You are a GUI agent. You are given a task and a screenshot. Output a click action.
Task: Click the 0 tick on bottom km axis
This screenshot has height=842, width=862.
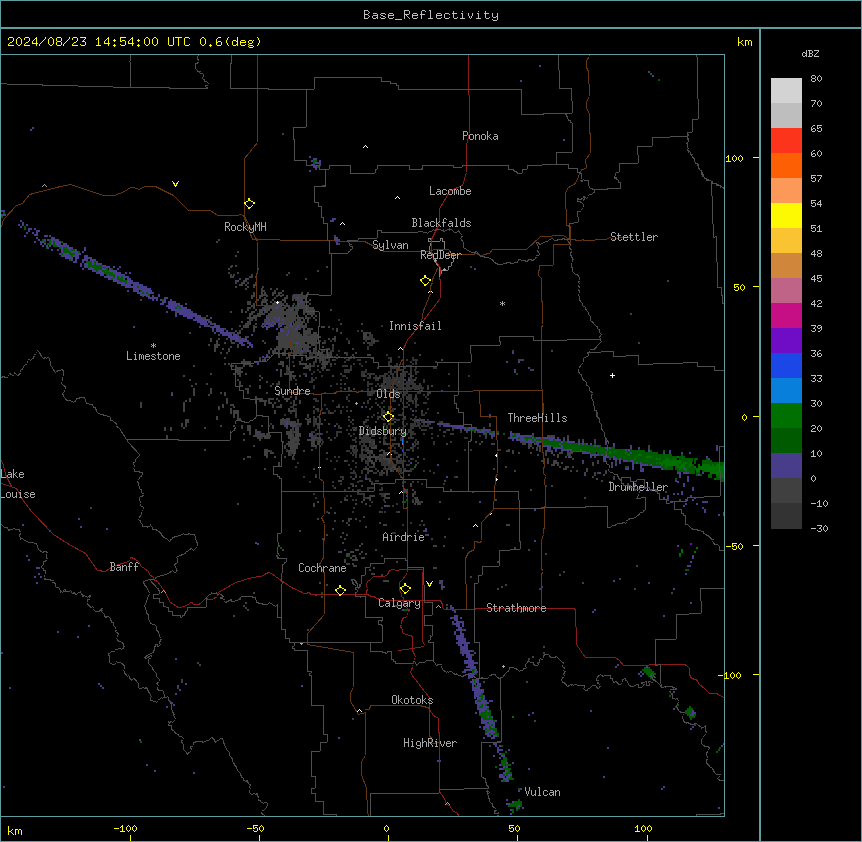(386, 828)
